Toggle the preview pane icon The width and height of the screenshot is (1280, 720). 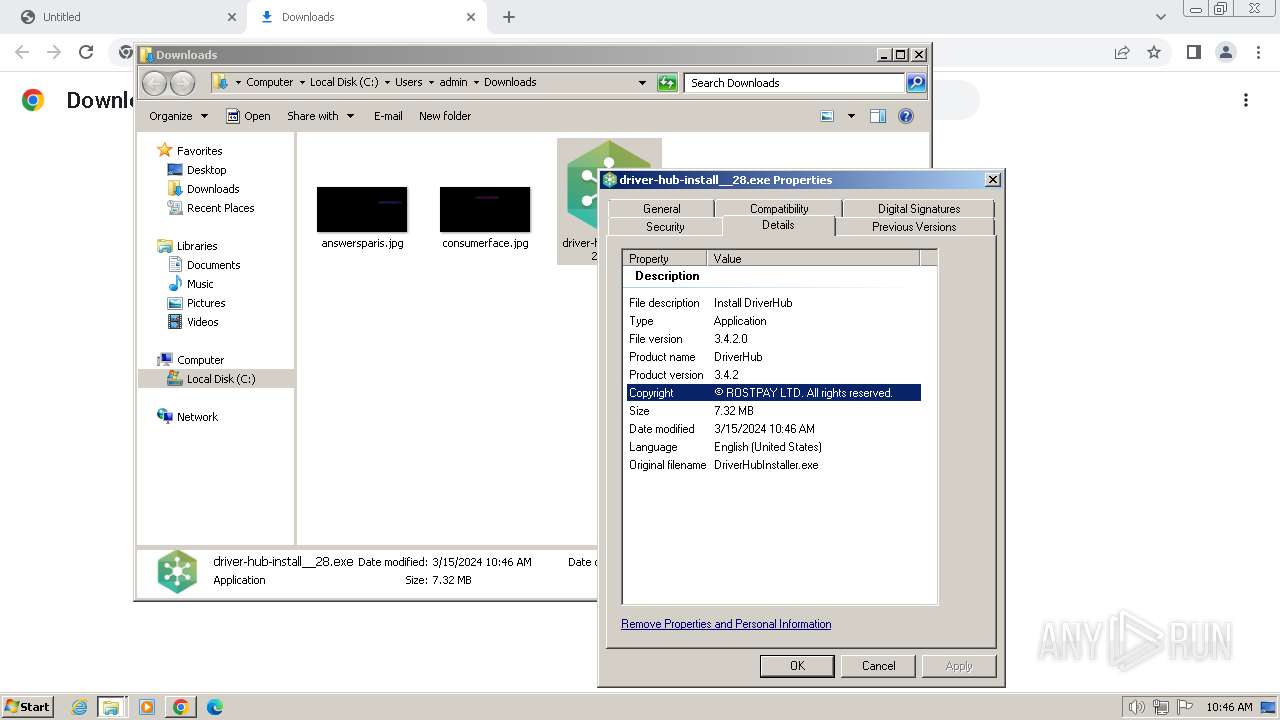click(x=878, y=116)
